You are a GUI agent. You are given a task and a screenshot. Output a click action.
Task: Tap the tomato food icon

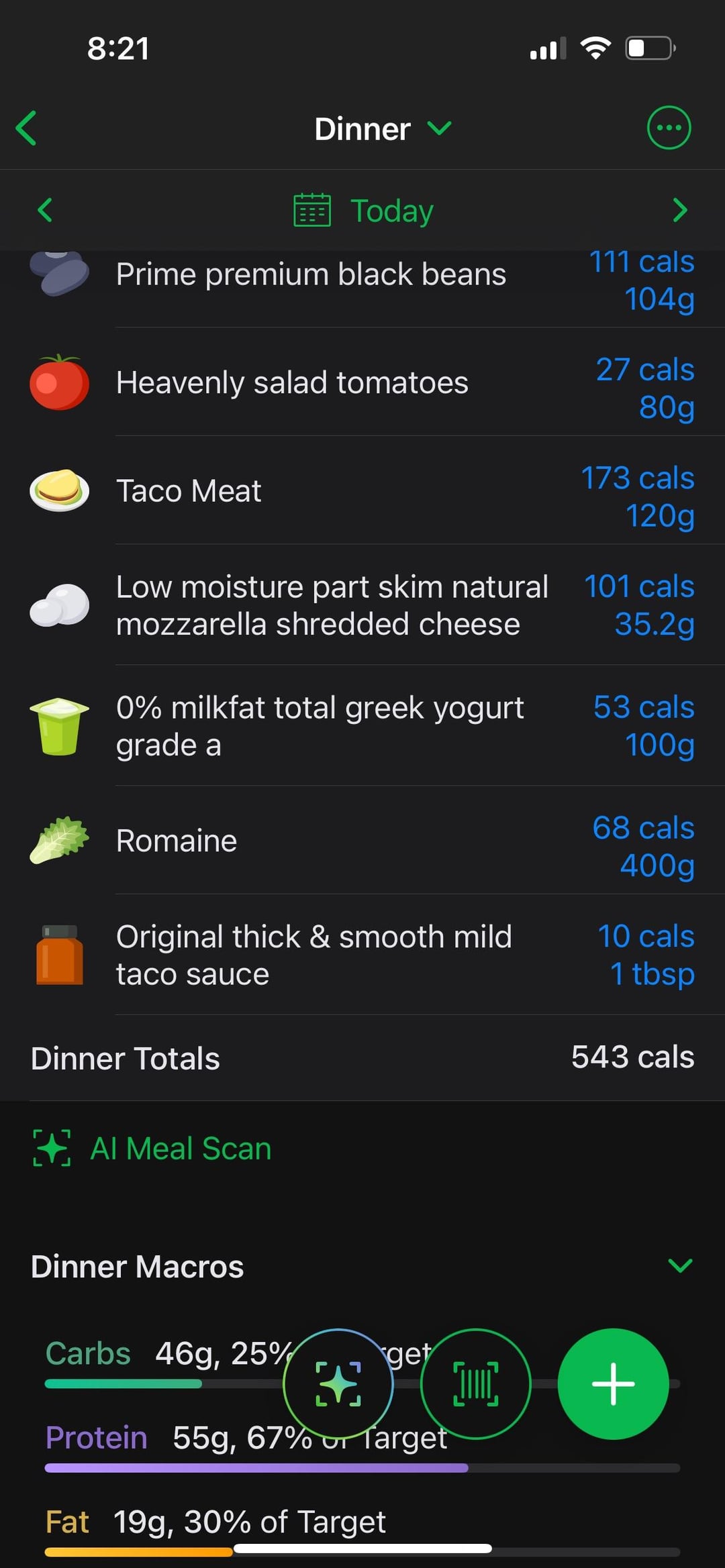[59, 382]
